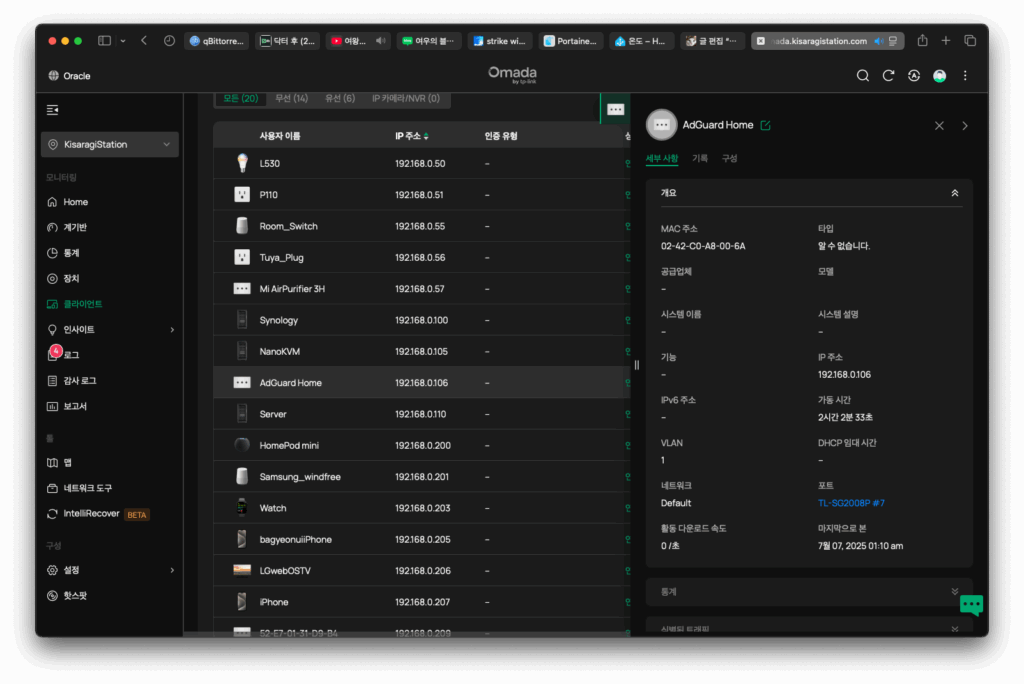This screenshot has width=1024, height=684.
Task: Switch to 세부 사항 details tab
Action: 662,159
